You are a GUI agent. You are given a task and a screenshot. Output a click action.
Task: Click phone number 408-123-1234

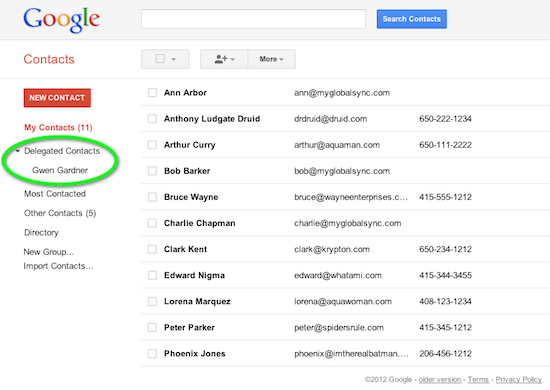[445, 302]
